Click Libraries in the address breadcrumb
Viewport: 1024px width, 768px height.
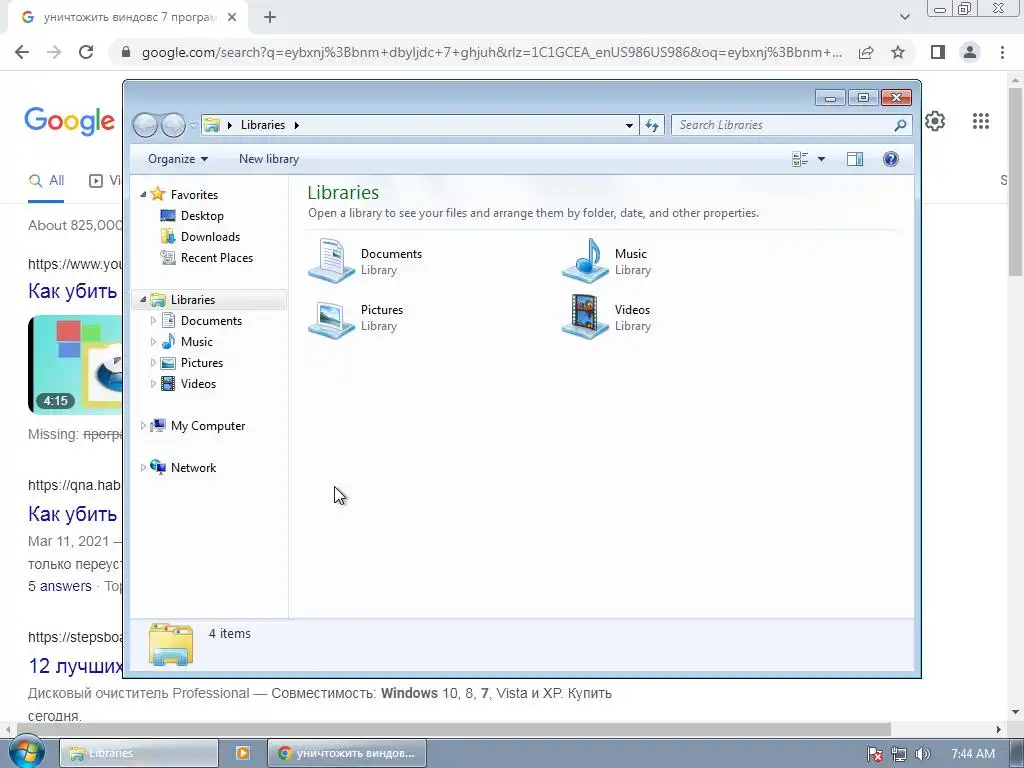click(x=263, y=125)
